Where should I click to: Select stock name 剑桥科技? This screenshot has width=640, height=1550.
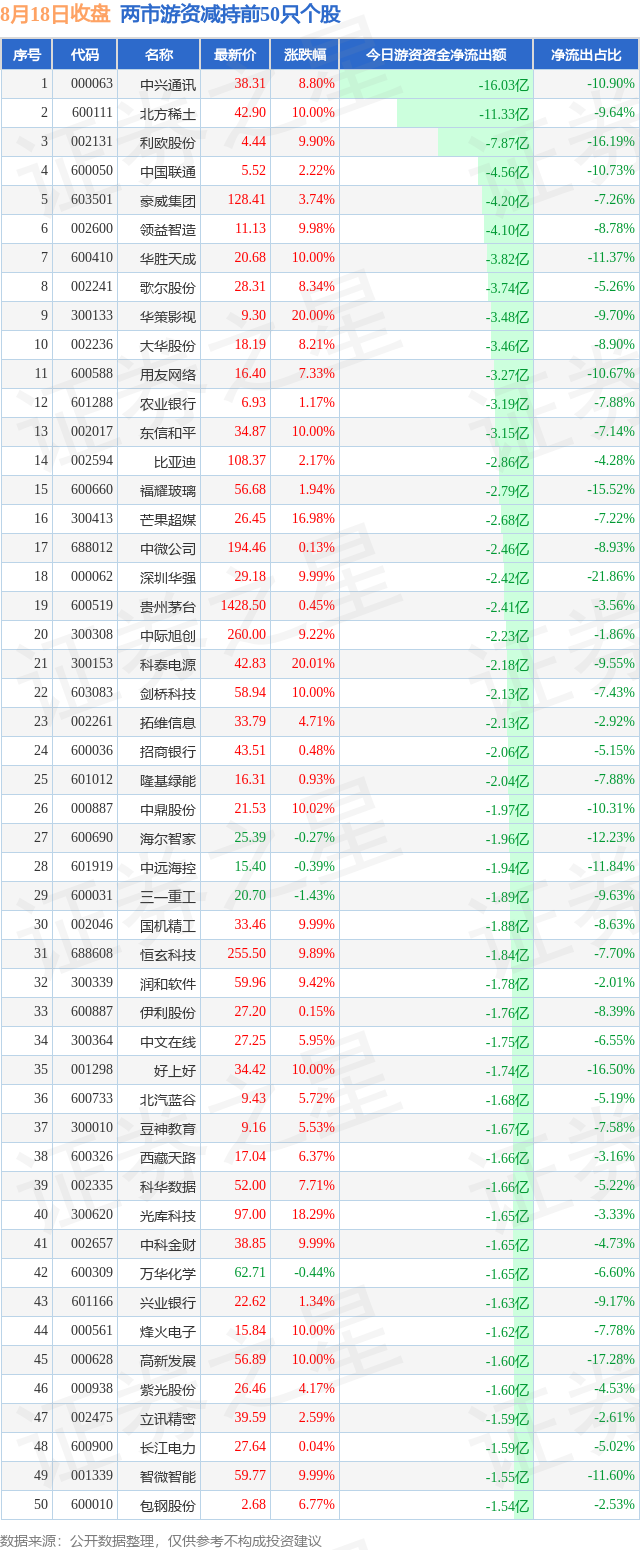(x=168, y=694)
